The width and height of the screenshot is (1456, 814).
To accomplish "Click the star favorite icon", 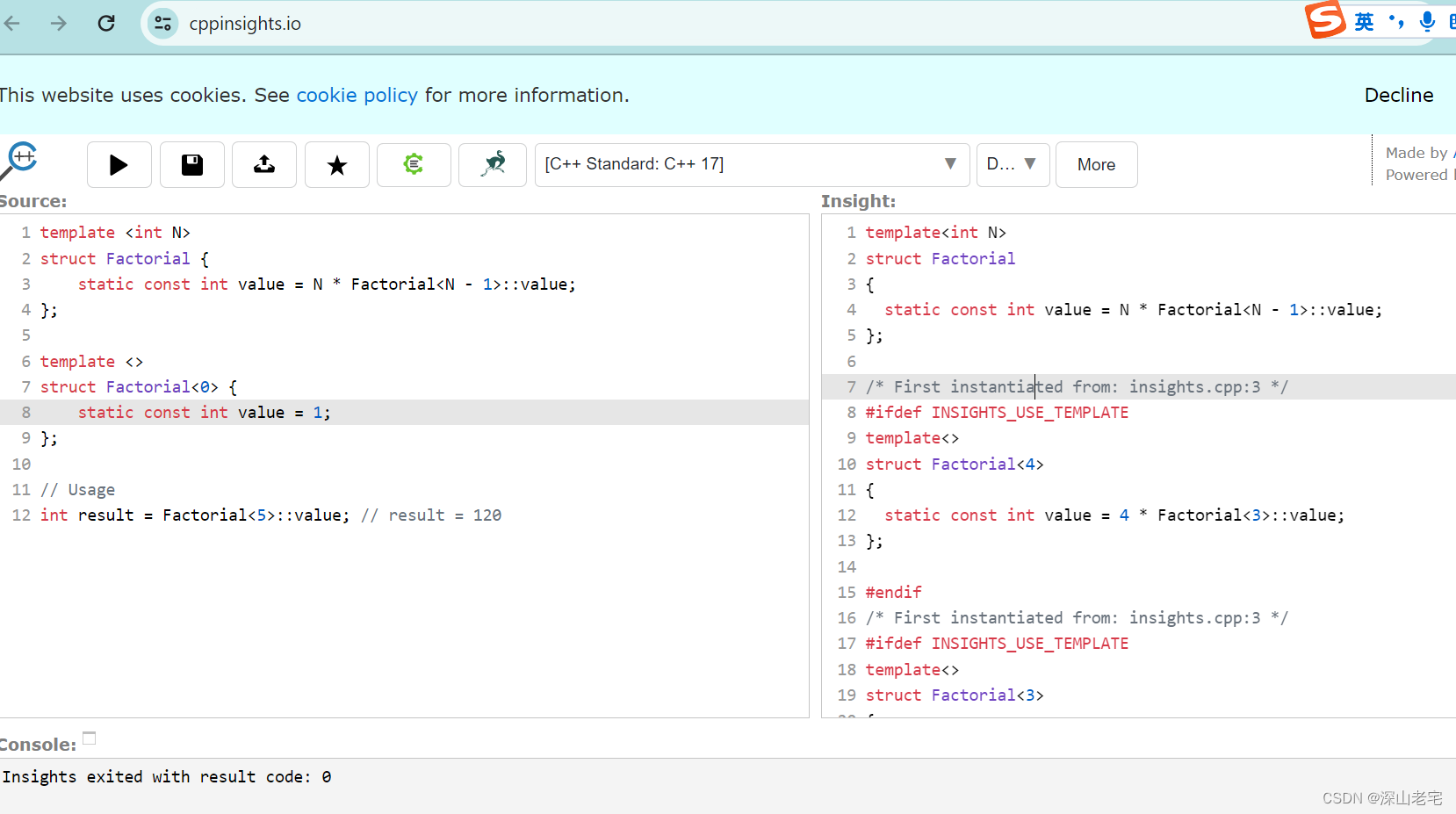I will pyautogui.click(x=337, y=164).
